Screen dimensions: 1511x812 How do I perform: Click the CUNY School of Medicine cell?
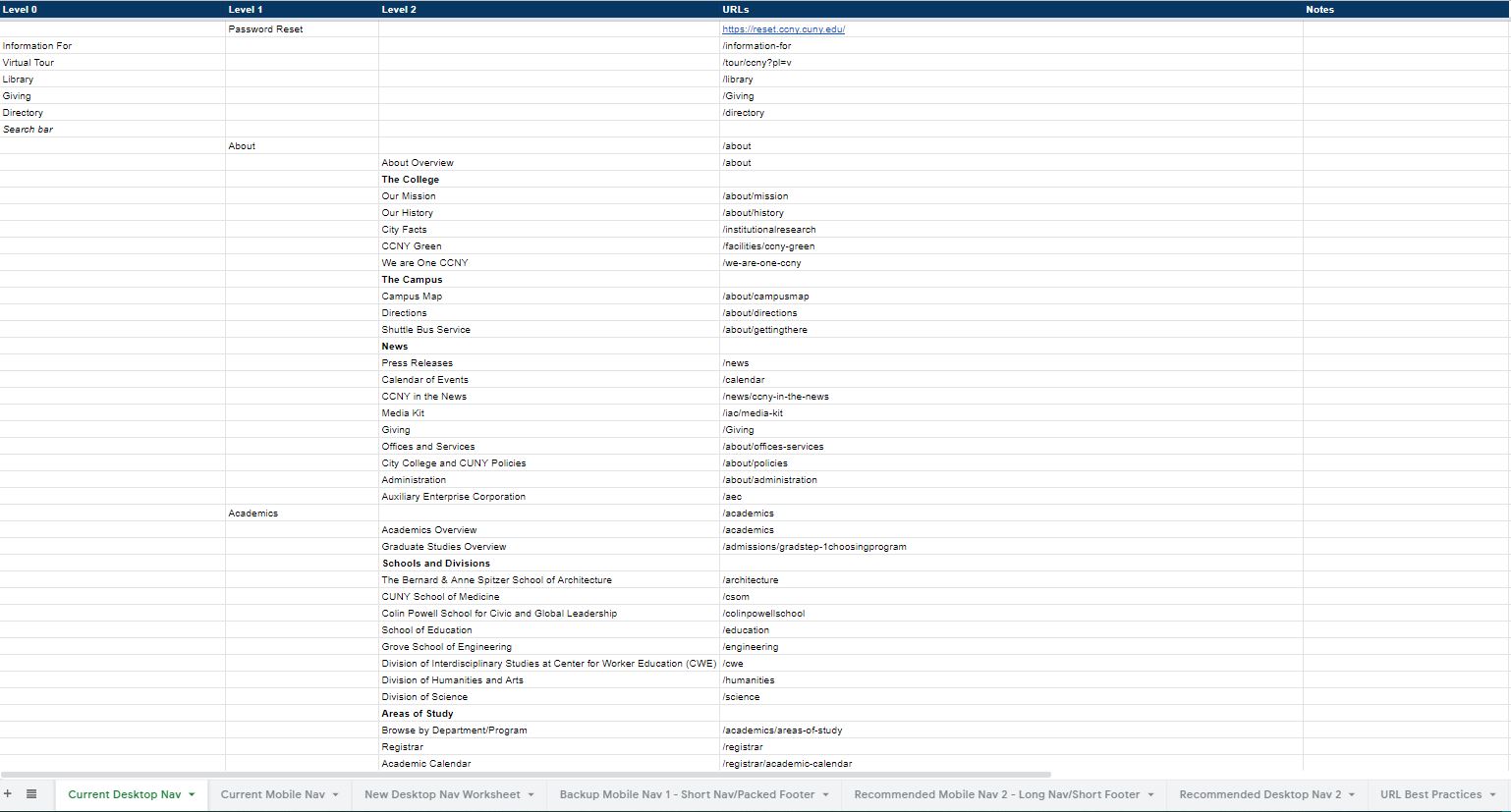(x=549, y=597)
